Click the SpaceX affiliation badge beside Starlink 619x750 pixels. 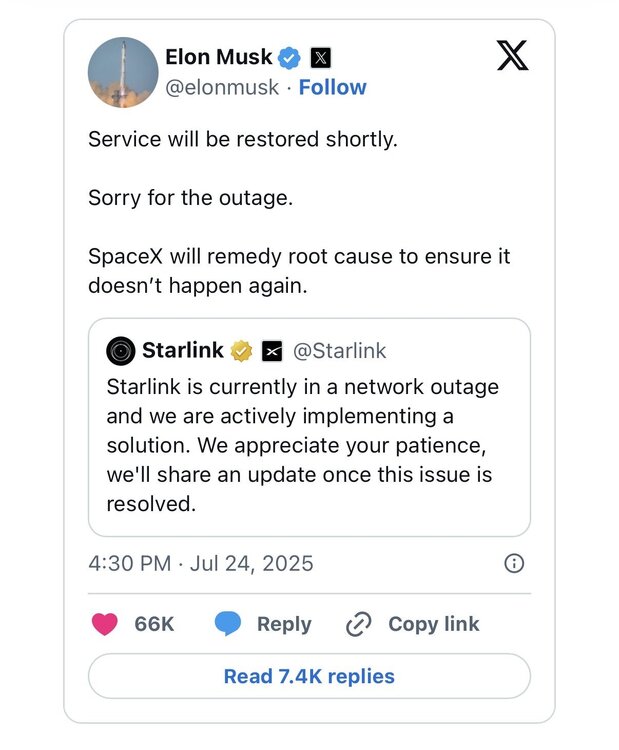(271, 351)
